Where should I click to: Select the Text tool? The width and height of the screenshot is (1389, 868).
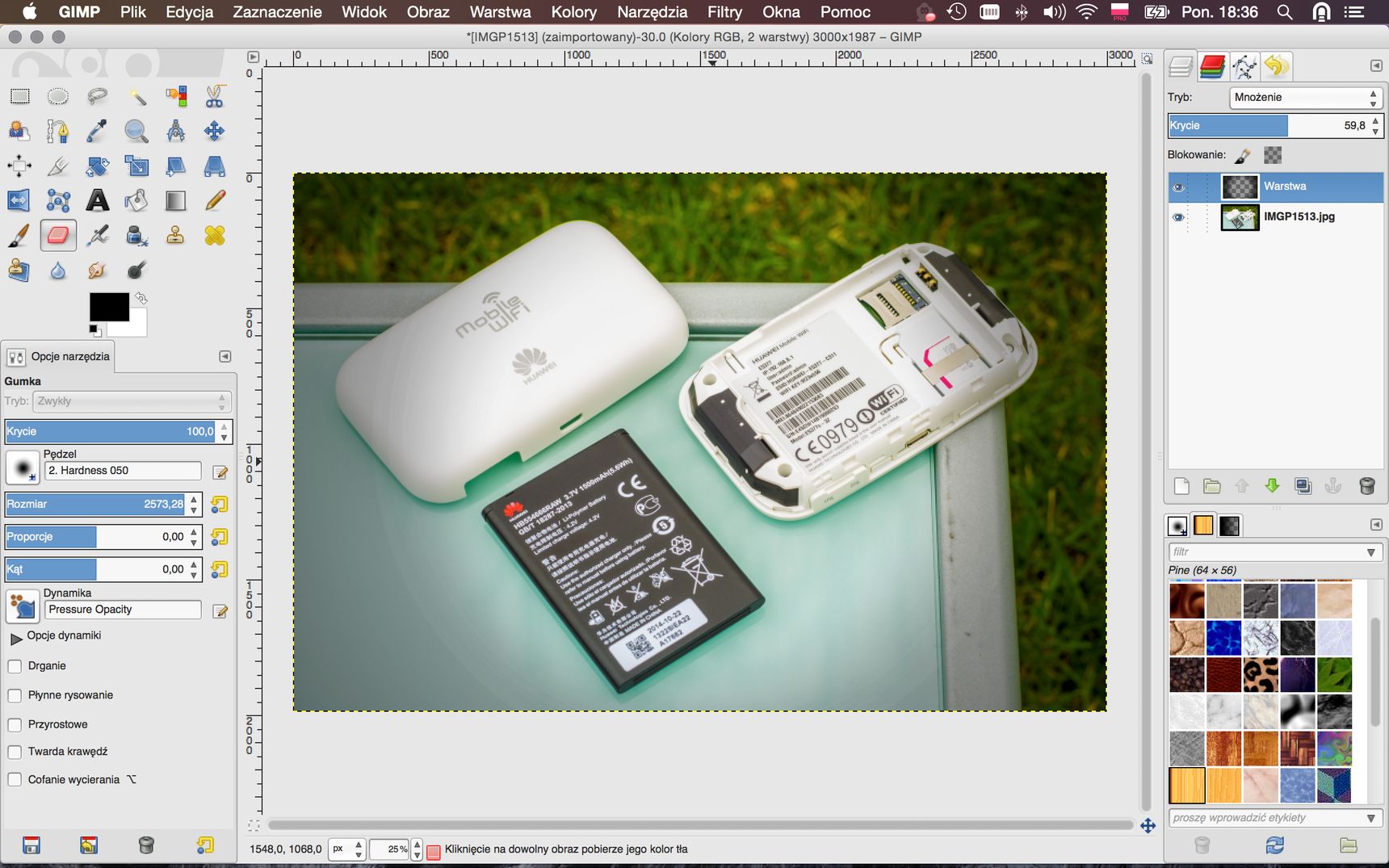(x=98, y=200)
